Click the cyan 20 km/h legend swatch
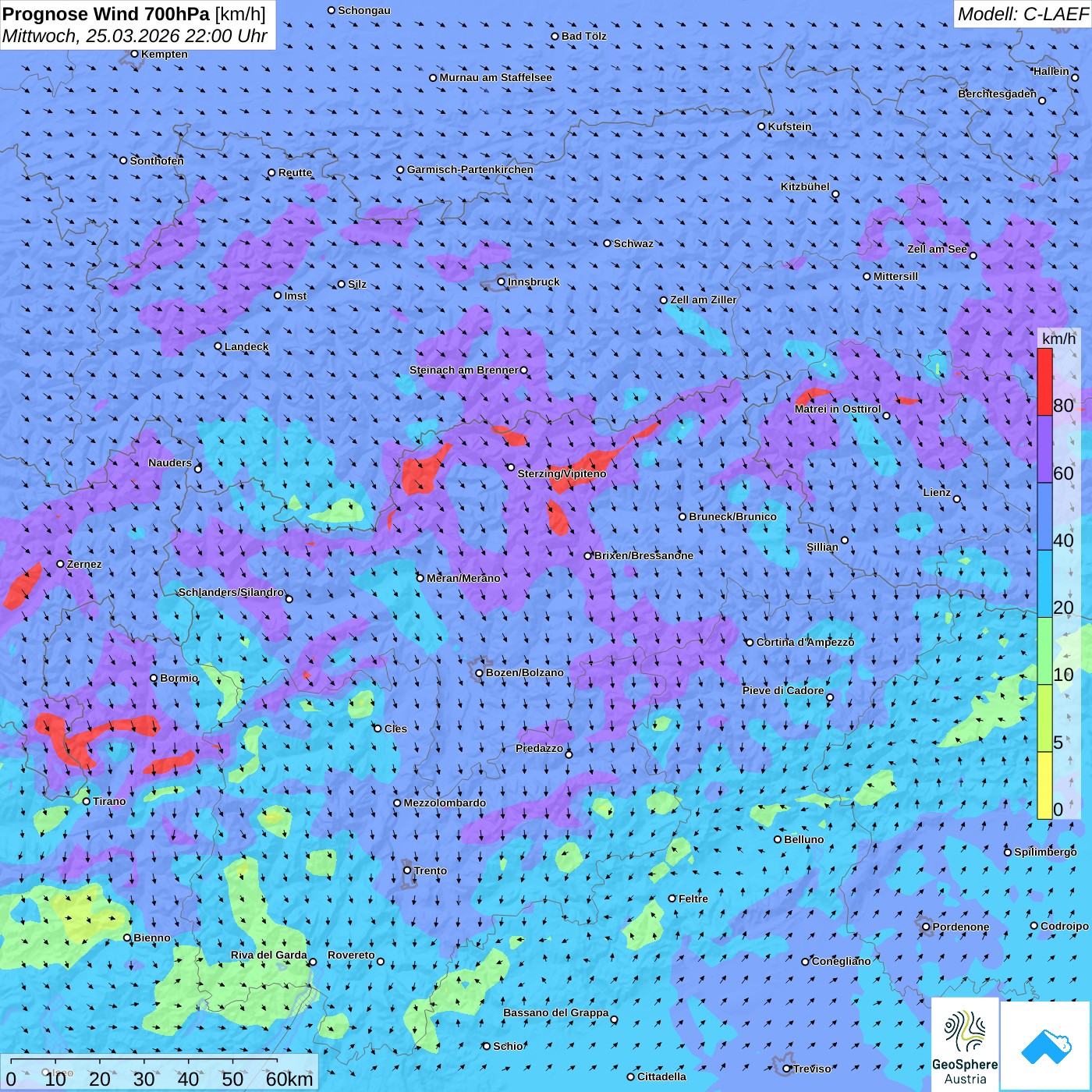The image size is (1092, 1092). coord(1044,584)
